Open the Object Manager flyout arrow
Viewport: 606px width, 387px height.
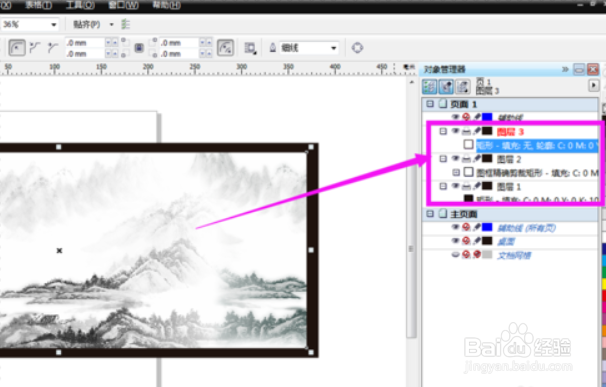click(594, 85)
